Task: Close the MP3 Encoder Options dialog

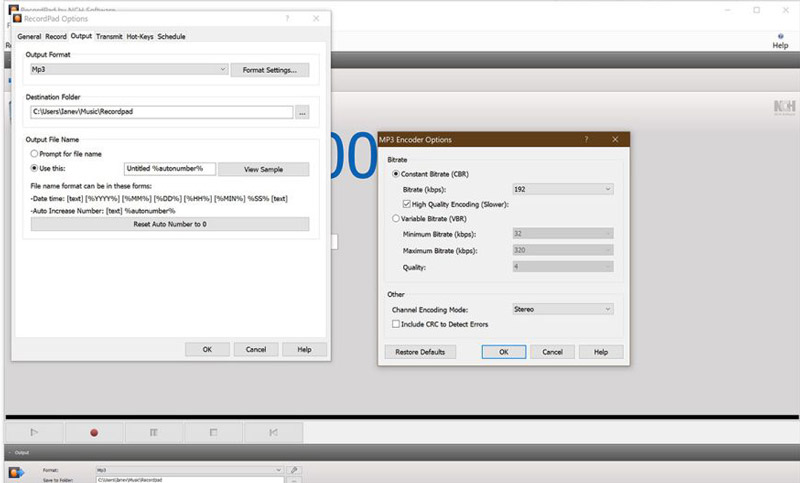Action: pyautogui.click(x=615, y=139)
